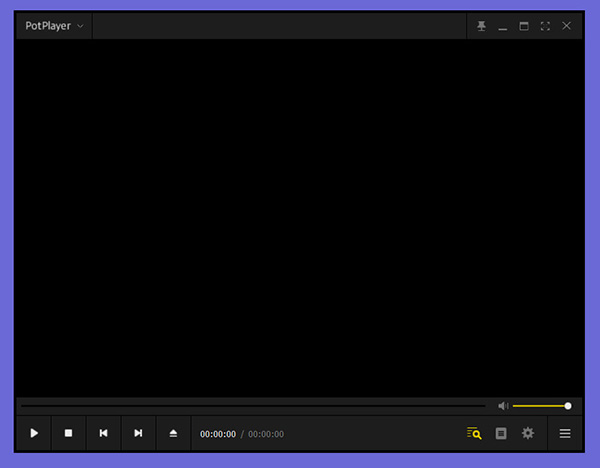Mute audio via the speaker icon
Image resolution: width=600 pixels, height=468 pixels.
coord(503,406)
